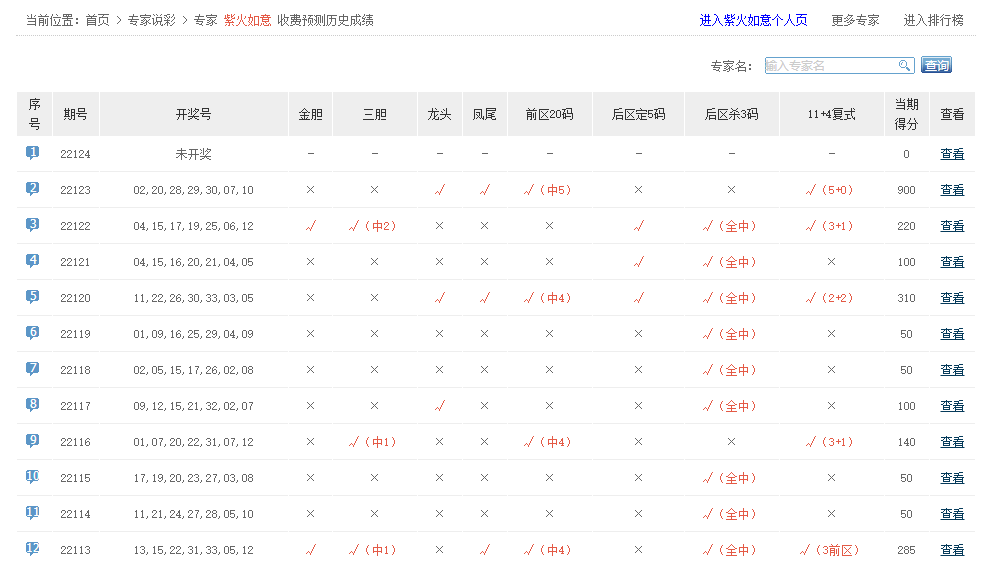Click row number 5 badge icon
Viewport: 984px width, 564px height.
33,297
